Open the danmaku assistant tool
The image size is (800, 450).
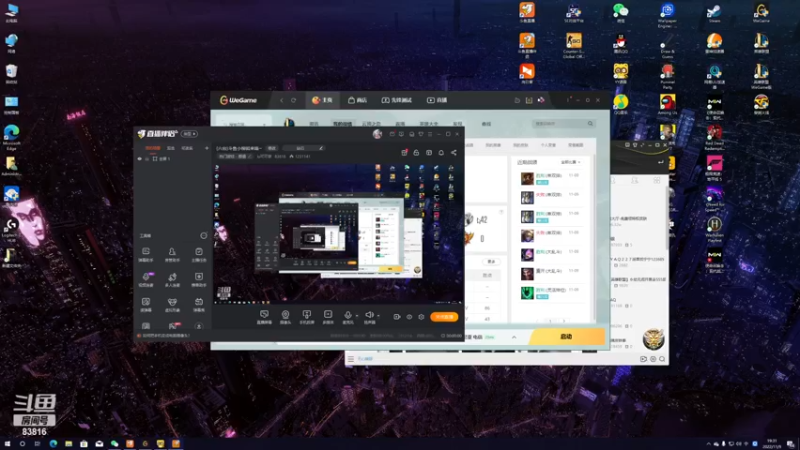point(146,254)
